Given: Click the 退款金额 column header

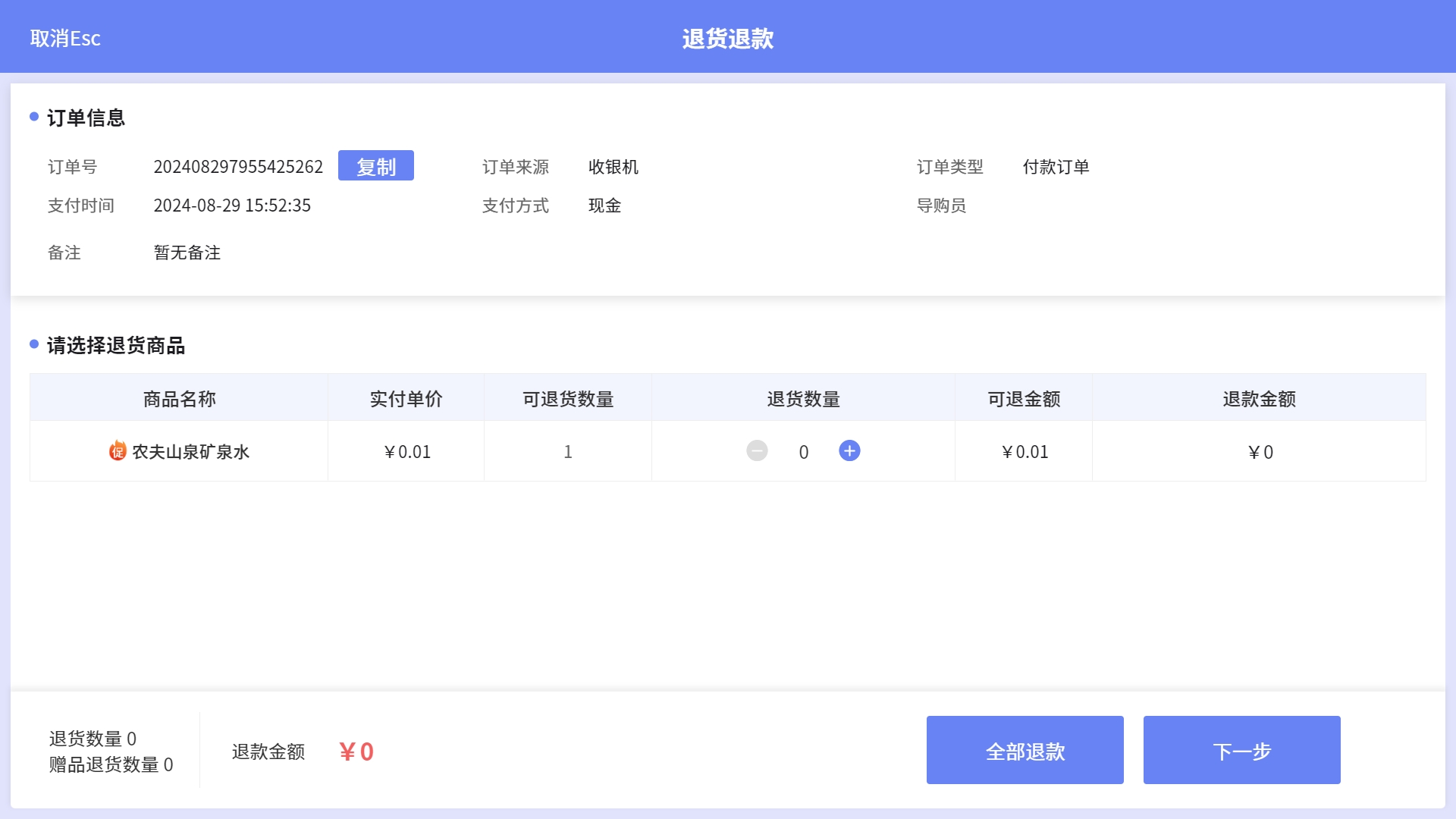Looking at the screenshot, I should coord(1259,399).
